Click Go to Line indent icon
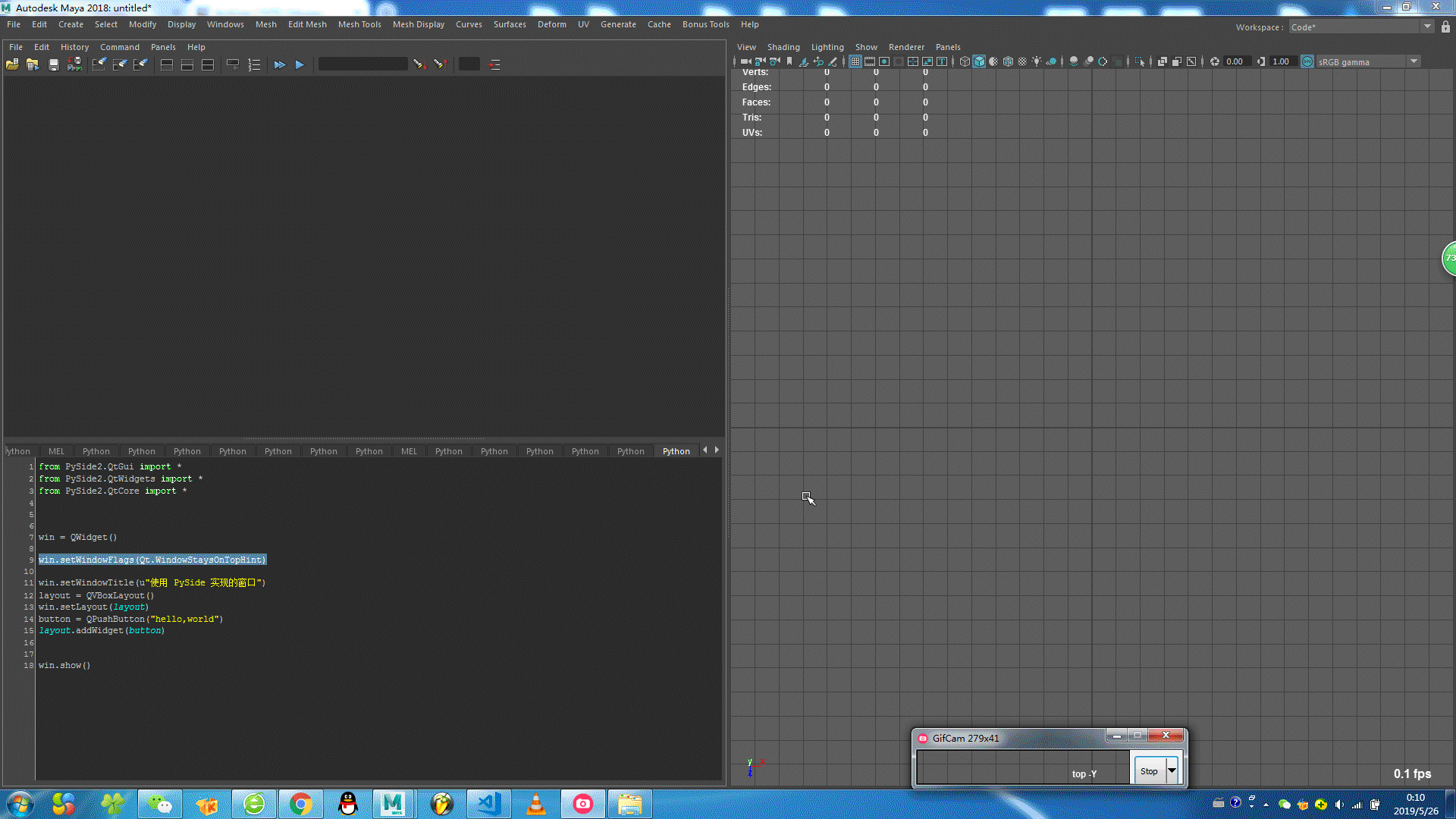This screenshot has width=1456, height=819. [494, 64]
